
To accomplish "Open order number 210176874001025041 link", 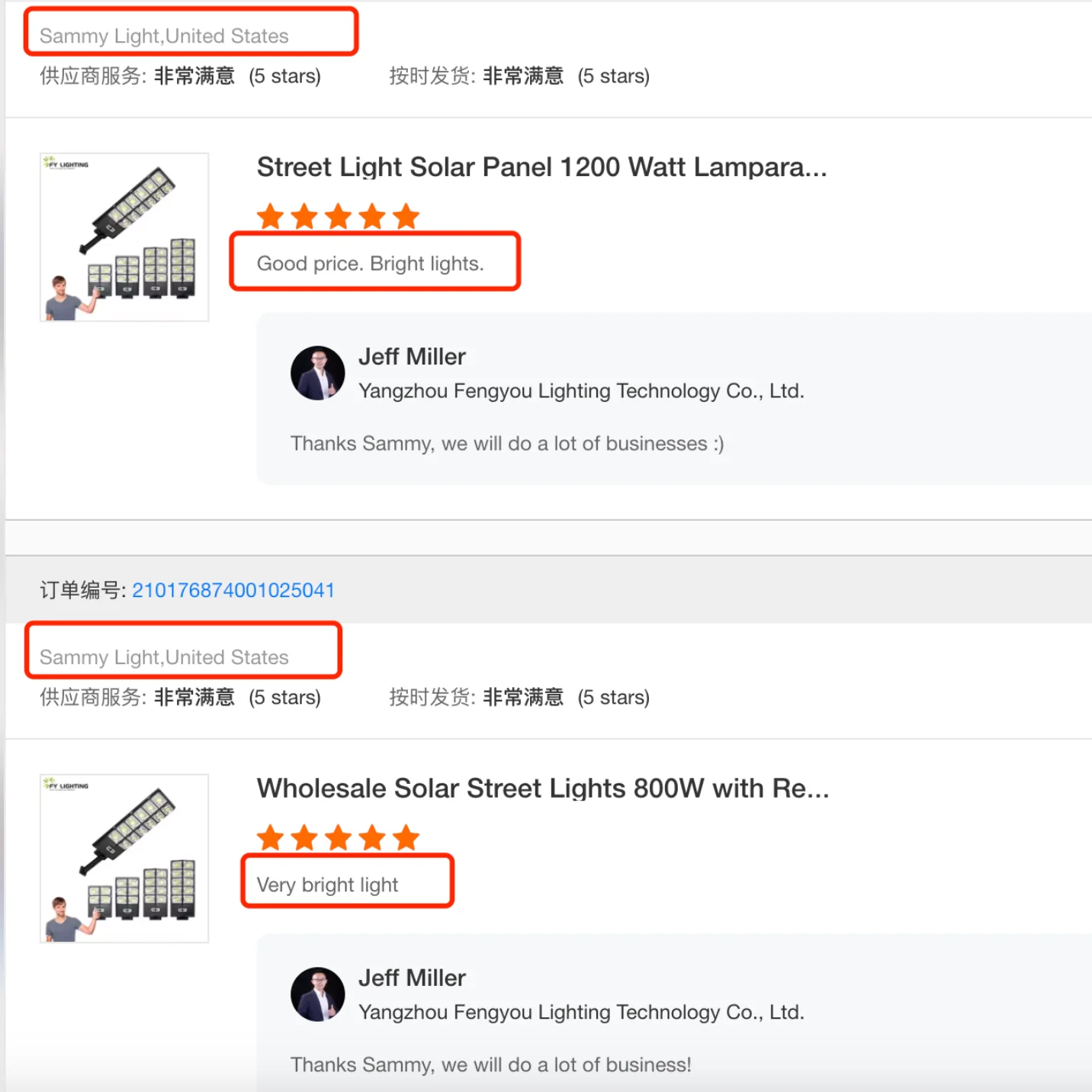I will [233, 590].
